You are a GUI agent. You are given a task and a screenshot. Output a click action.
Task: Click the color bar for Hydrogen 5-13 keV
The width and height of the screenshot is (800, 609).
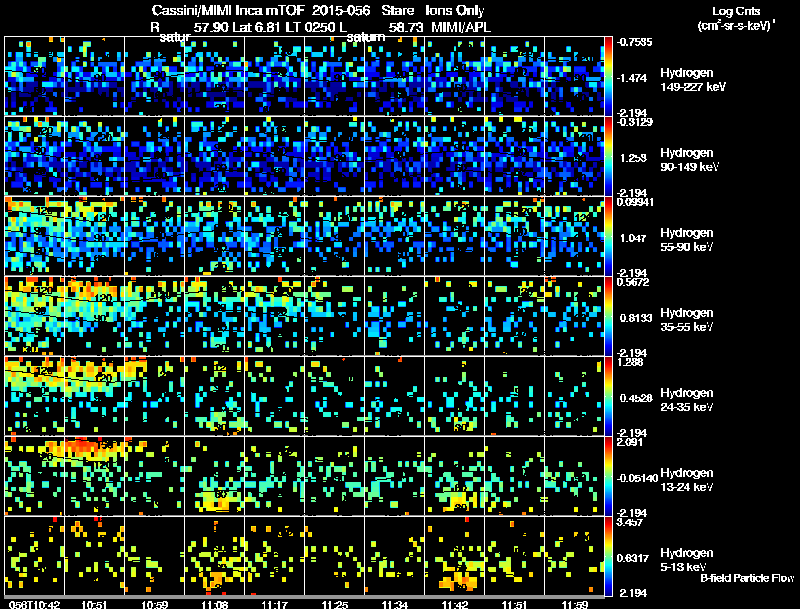[608, 556]
